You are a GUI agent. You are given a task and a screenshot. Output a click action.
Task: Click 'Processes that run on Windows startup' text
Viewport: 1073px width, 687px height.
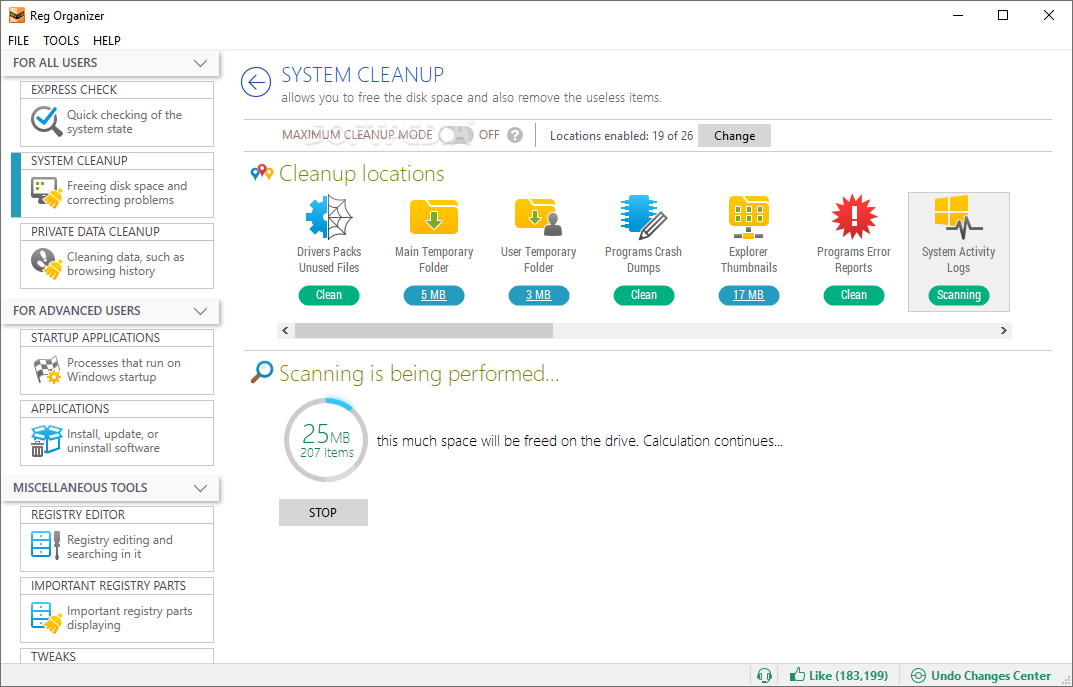pyautogui.click(x=124, y=370)
